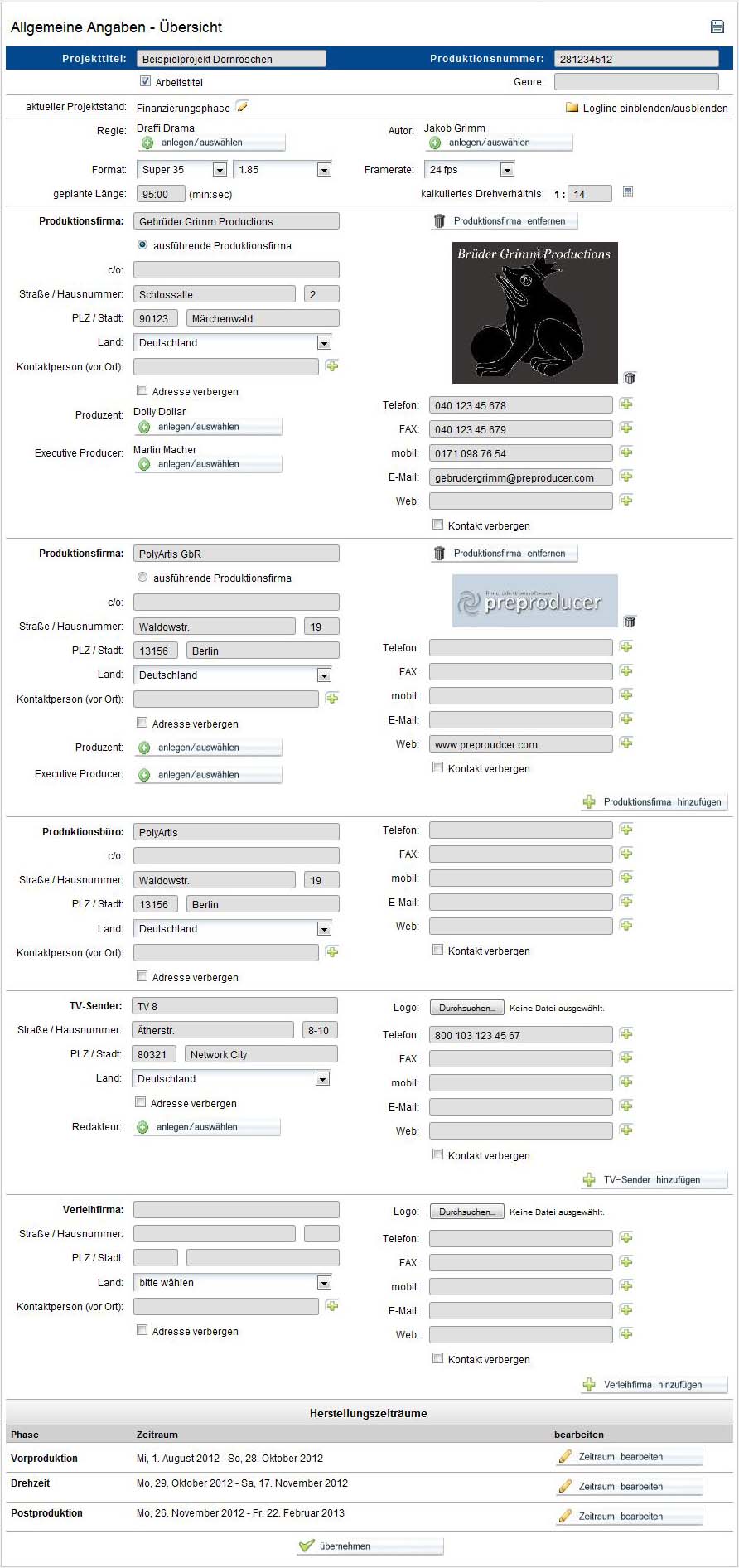Add another Telefon after 040 123 45 678
The image size is (739, 1568).
[626, 404]
